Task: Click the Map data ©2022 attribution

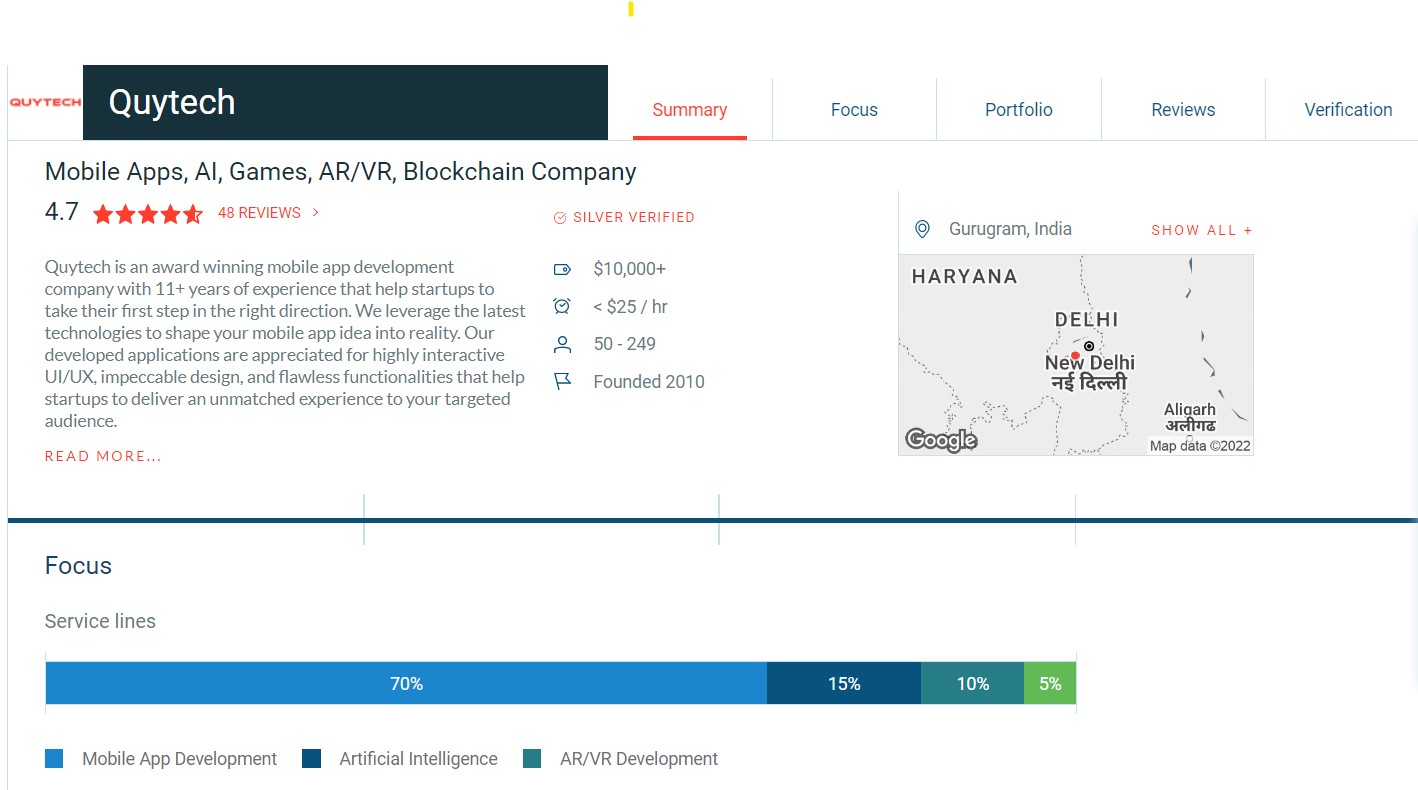Action: [x=1200, y=446]
